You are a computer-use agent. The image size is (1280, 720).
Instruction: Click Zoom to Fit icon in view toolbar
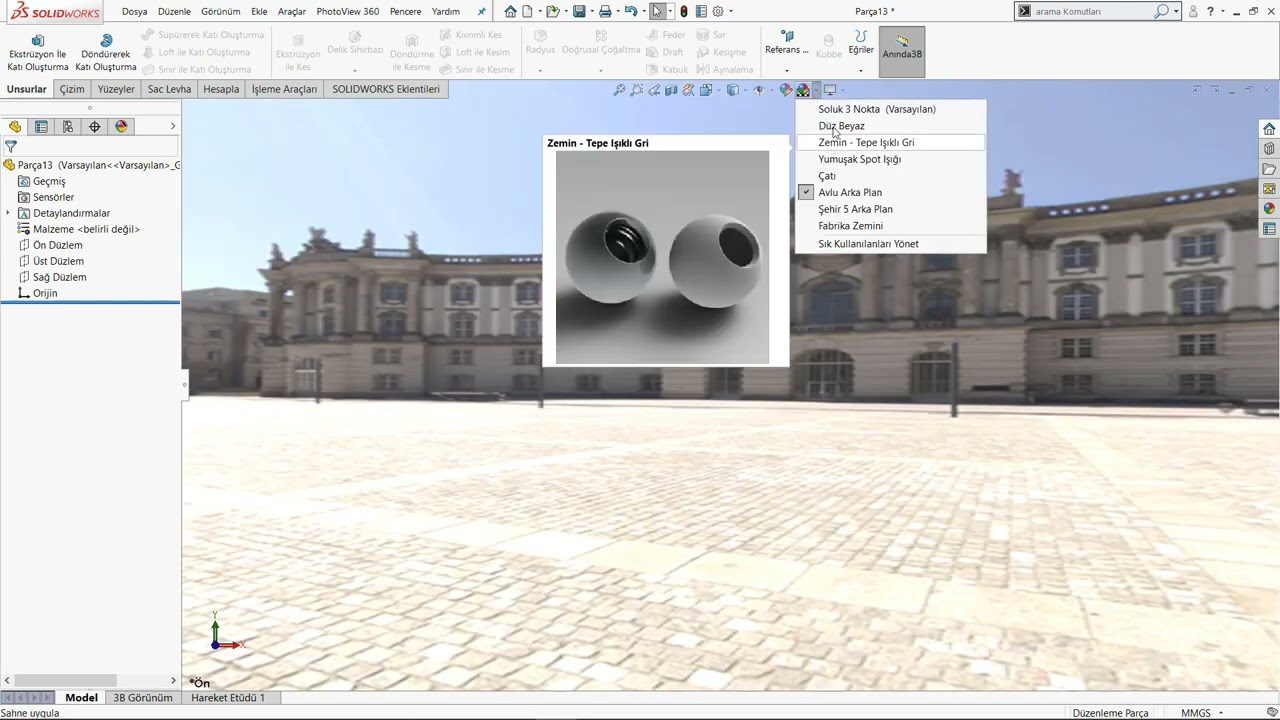coord(619,90)
